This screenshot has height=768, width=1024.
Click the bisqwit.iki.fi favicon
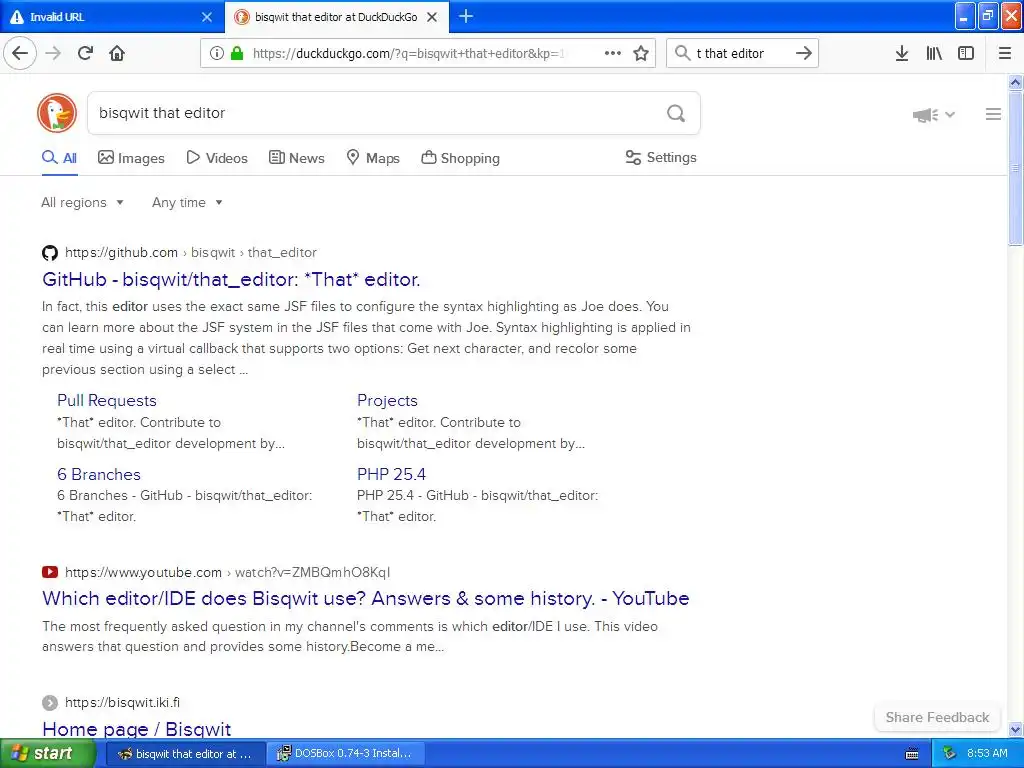[x=50, y=703]
